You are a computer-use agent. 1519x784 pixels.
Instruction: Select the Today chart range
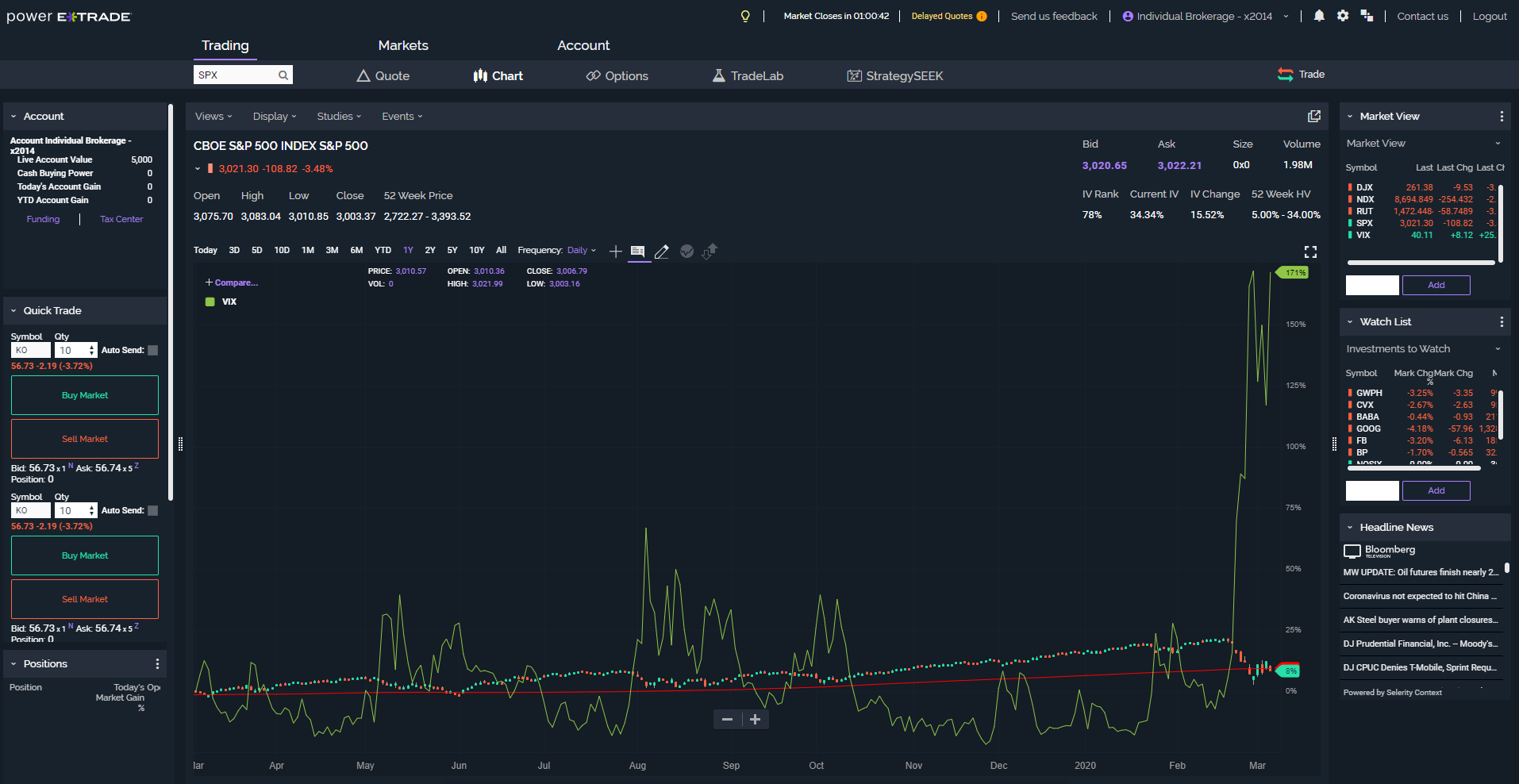point(206,251)
